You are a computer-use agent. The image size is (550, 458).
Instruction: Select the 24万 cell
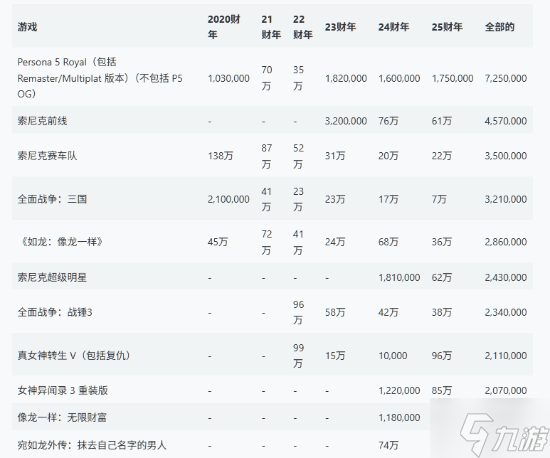click(335, 242)
